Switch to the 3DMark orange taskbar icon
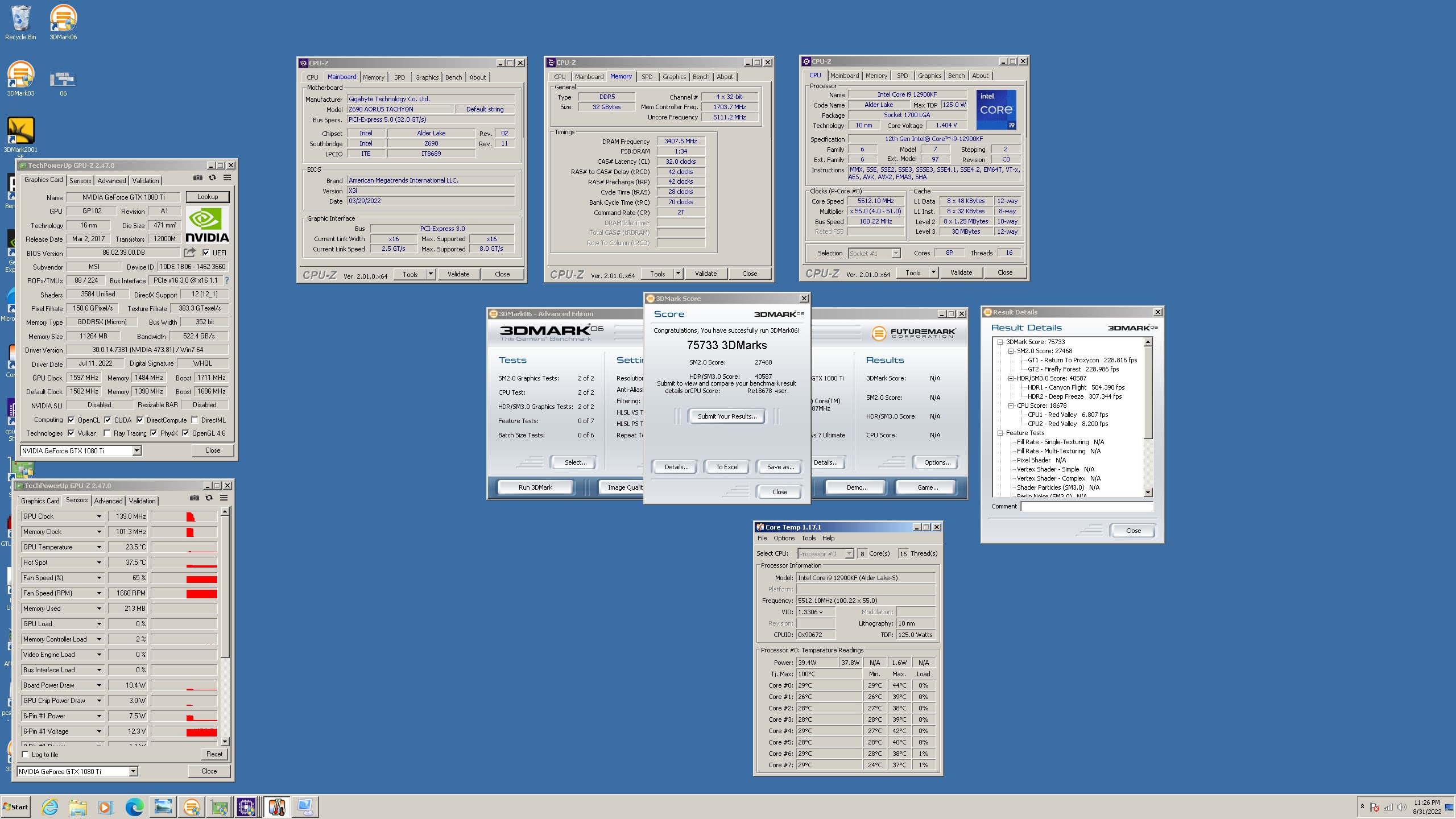 [191, 806]
